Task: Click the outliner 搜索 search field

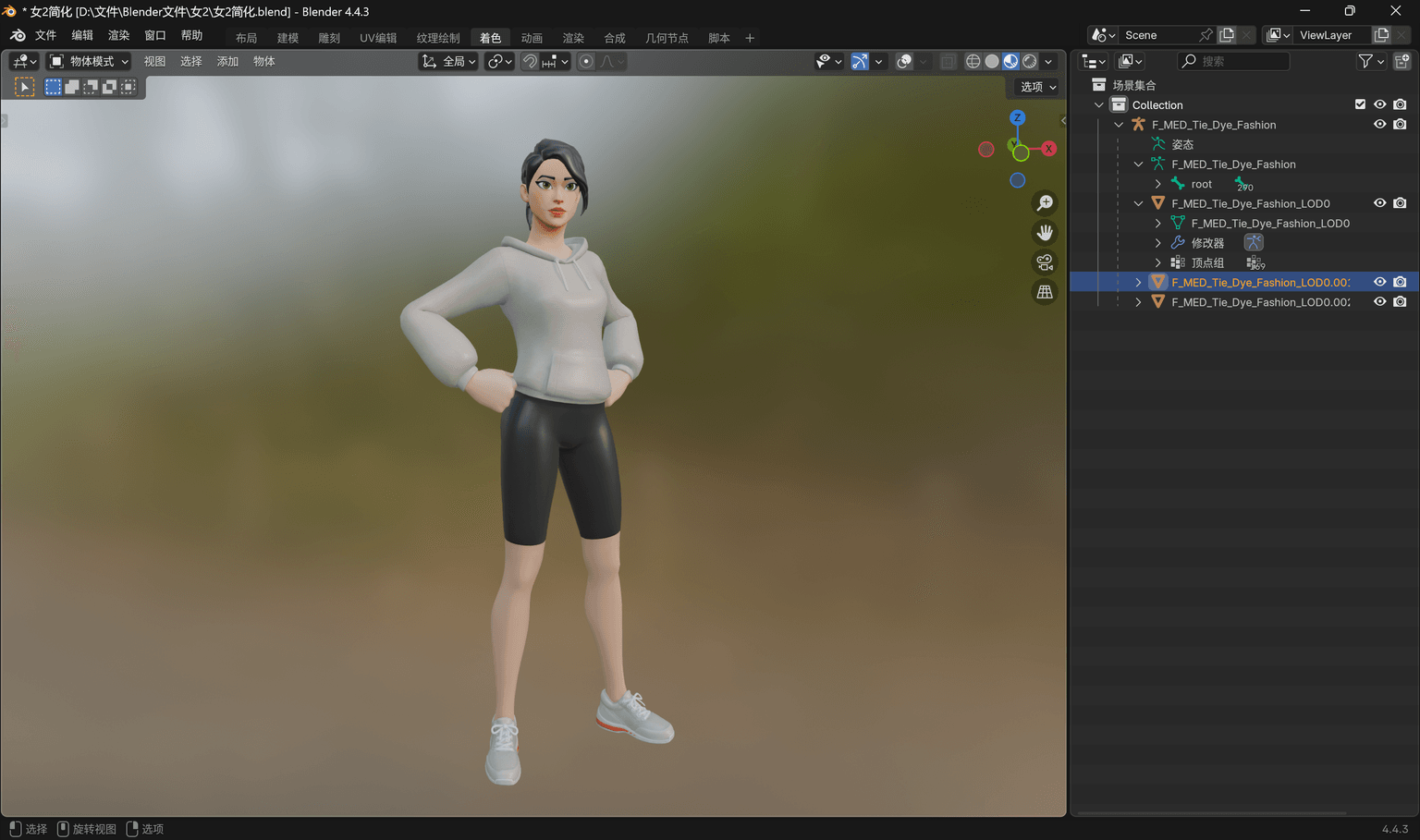Action: [x=1233, y=61]
